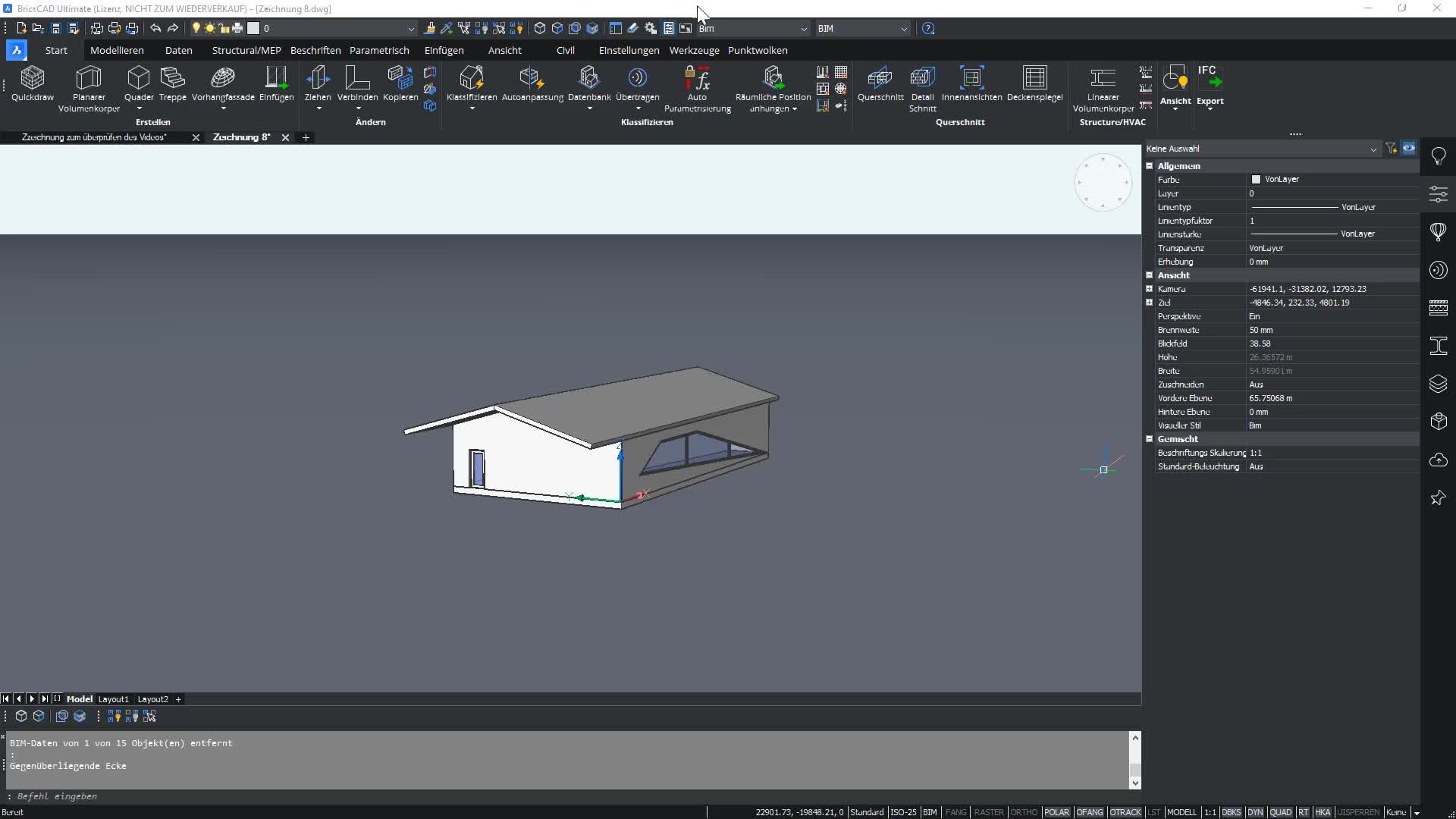The width and height of the screenshot is (1456, 819).
Task: Toggle the properties preview eye icon
Action: [1409, 149]
